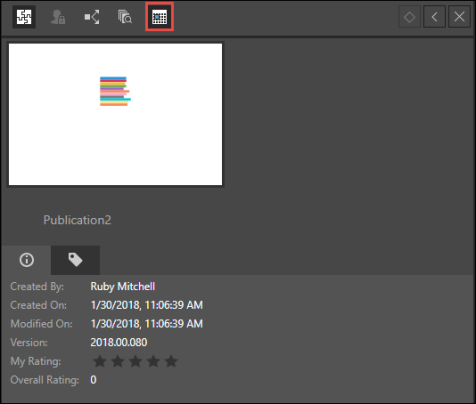Click the red-highlighted schedule calendar icon
Screen dimensions: 476x404
pyautogui.click(x=159, y=17)
